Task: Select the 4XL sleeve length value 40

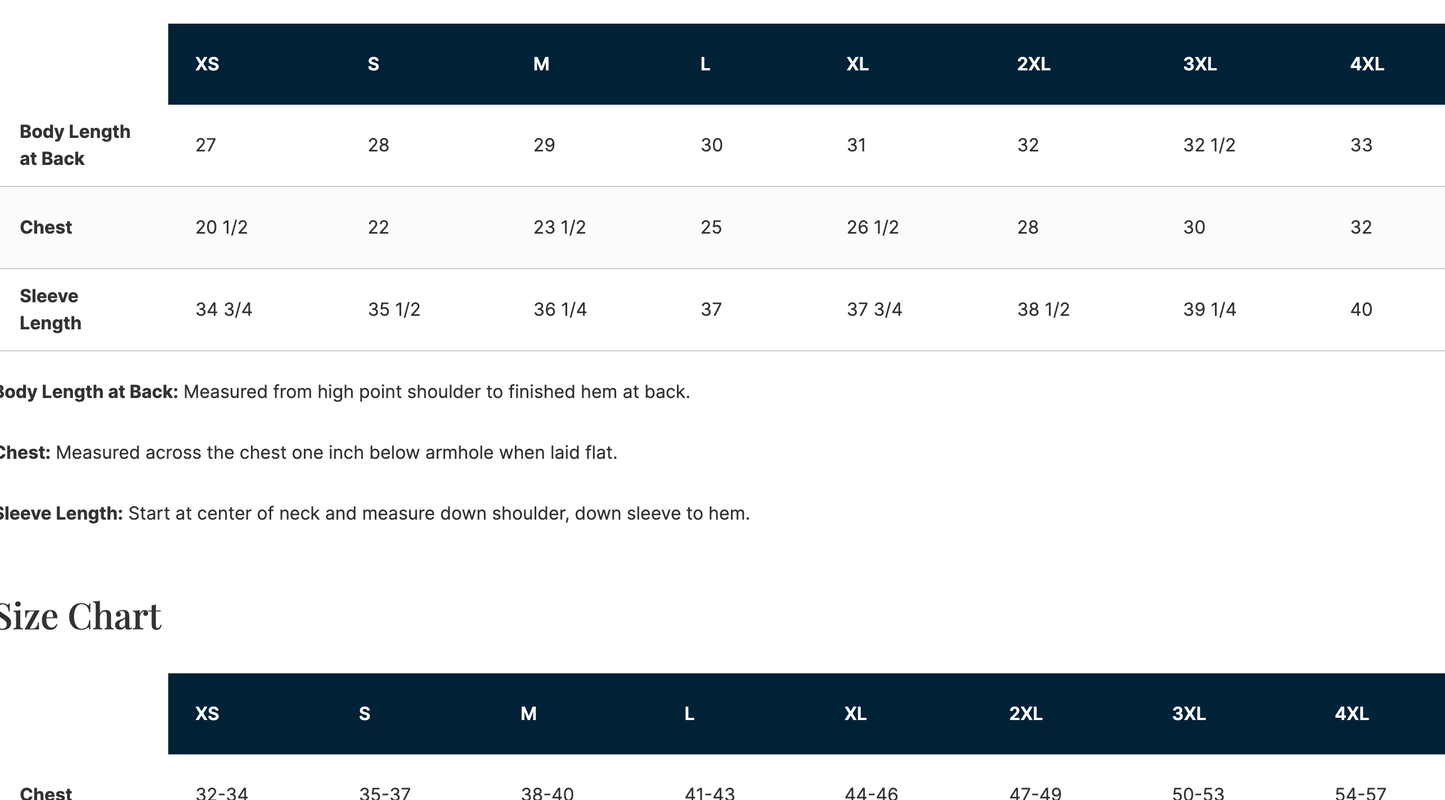Action: 1361,309
